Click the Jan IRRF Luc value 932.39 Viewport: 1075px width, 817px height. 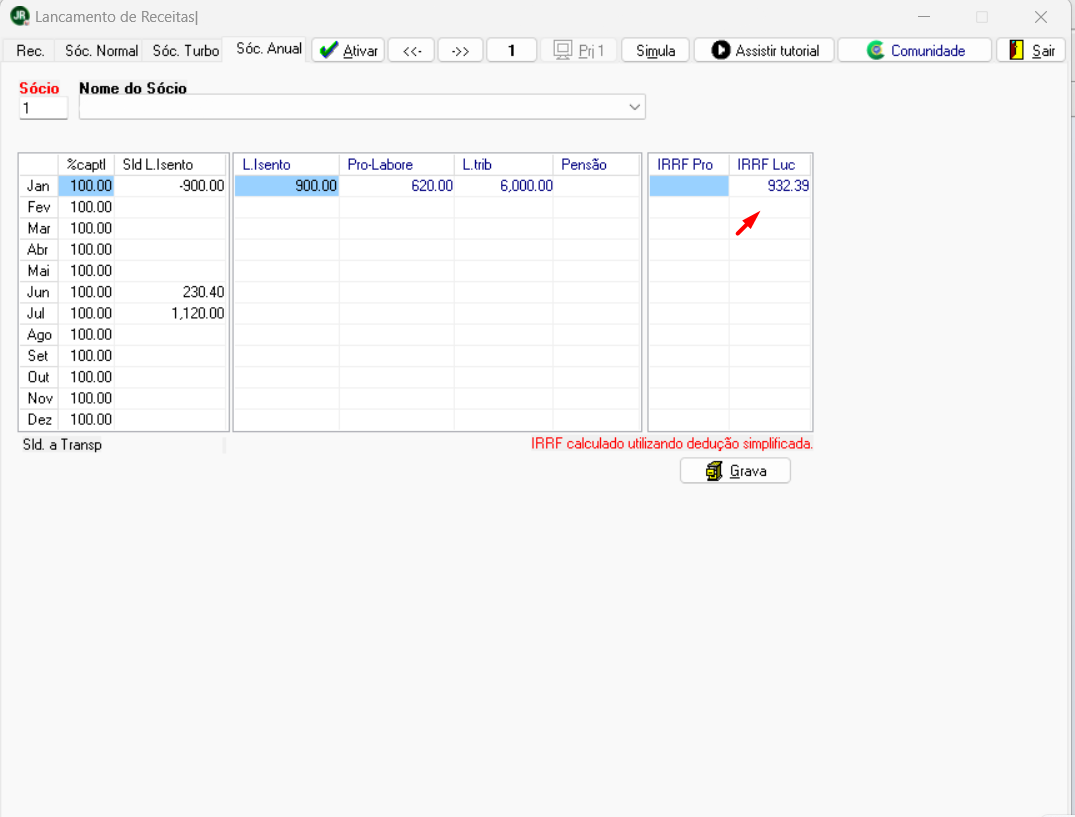coord(788,186)
